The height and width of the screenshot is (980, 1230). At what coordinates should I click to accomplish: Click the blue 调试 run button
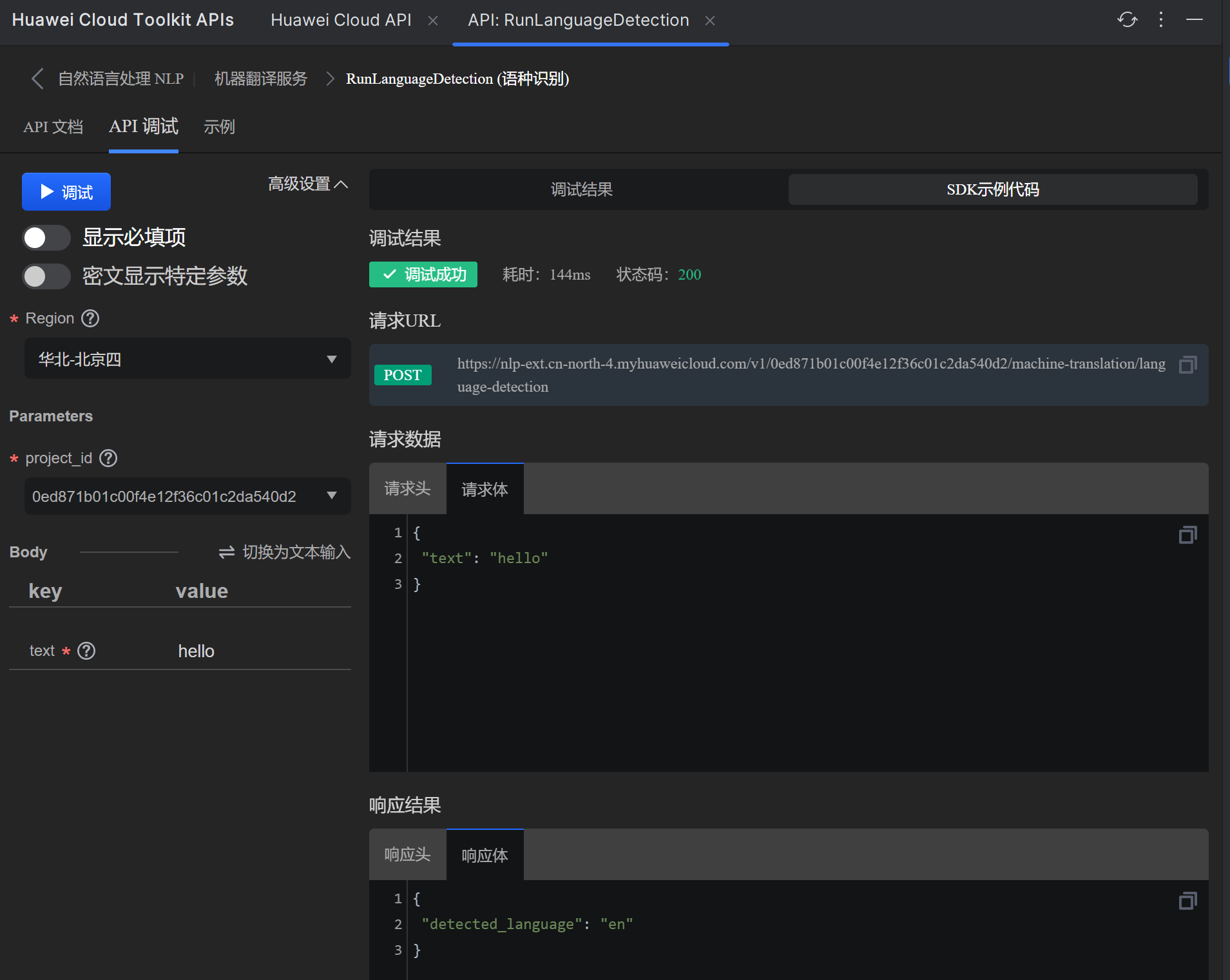[66, 192]
